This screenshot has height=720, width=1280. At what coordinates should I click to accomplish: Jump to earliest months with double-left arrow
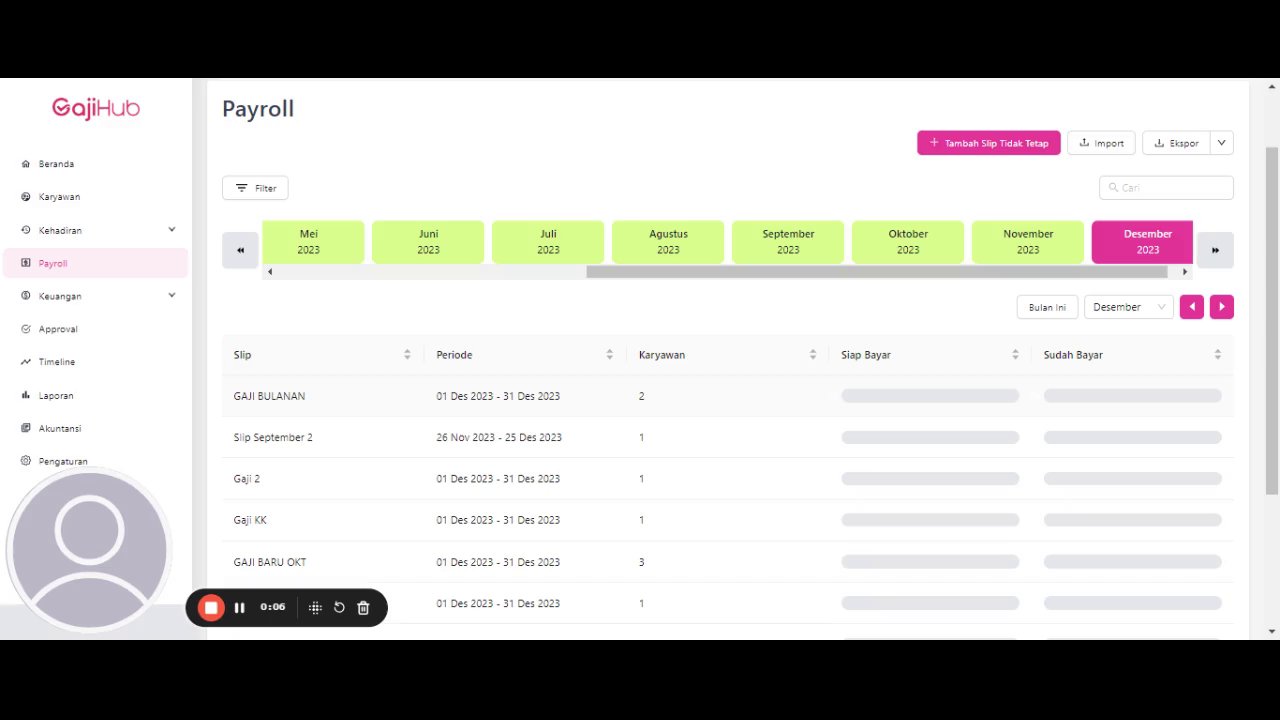(x=240, y=250)
